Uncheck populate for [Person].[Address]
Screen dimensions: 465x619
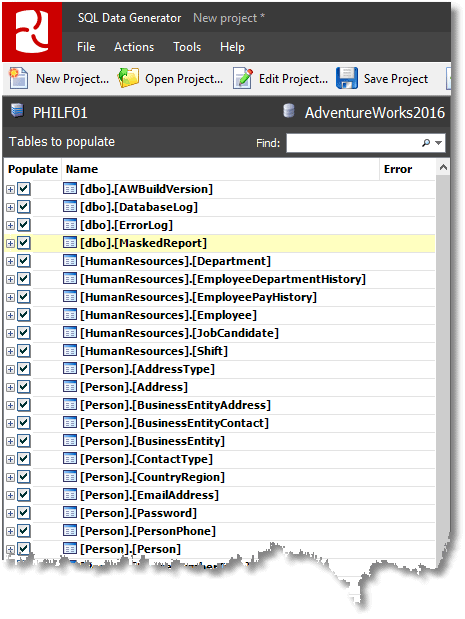tap(24, 387)
